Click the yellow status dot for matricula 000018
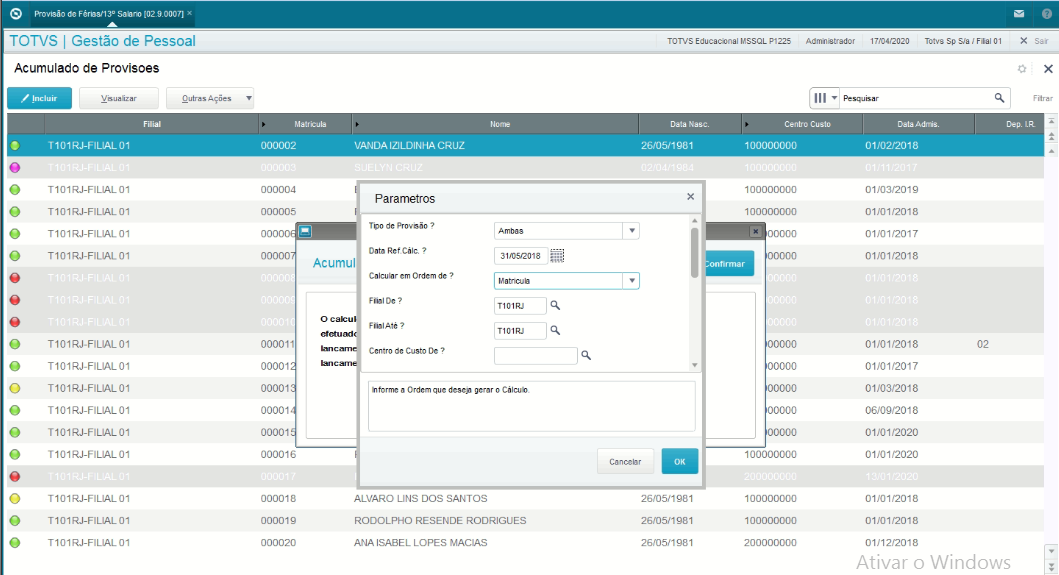 [x=15, y=499]
